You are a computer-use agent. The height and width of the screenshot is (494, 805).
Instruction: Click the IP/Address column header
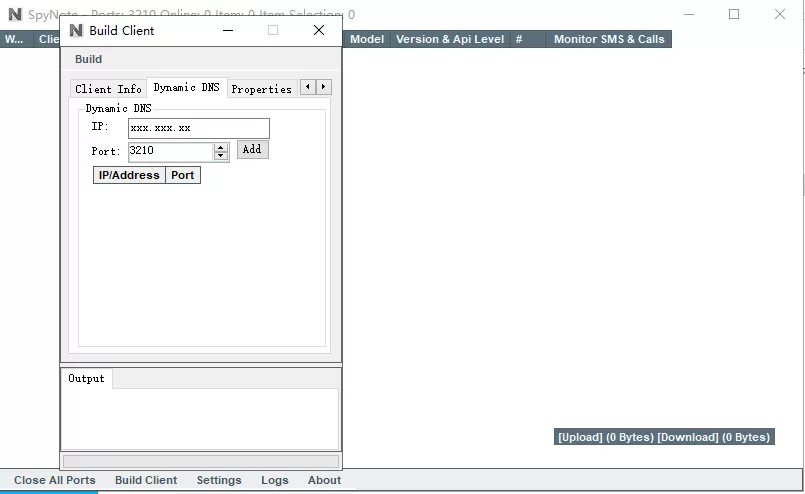pos(129,175)
